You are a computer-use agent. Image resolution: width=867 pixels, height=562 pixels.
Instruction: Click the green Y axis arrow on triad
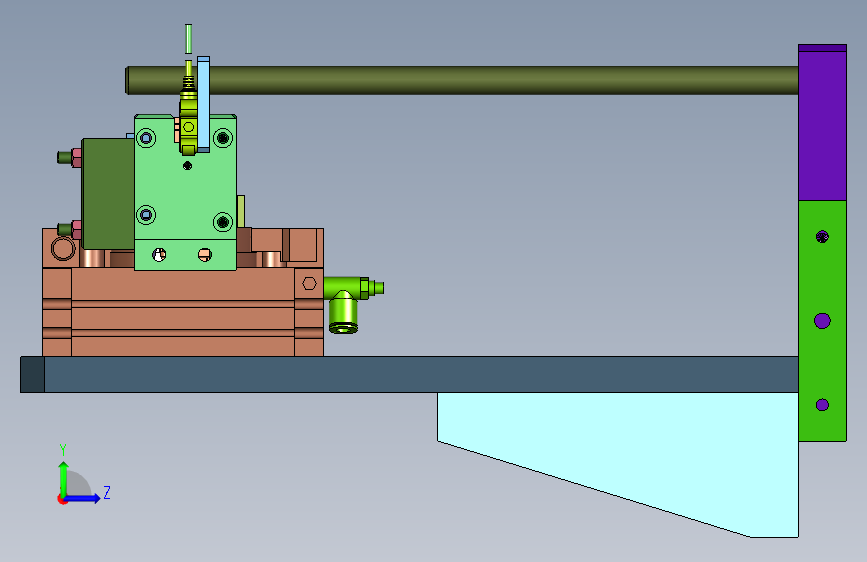(x=64, y=478)
